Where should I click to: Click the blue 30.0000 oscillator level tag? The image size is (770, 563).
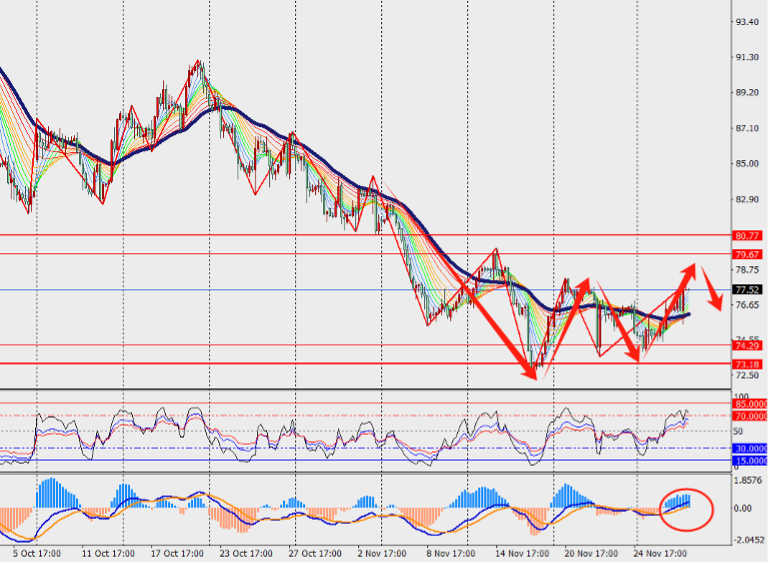click(750, 449)
